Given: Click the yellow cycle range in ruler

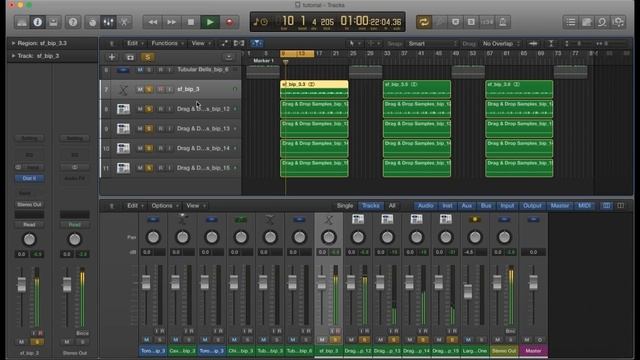Looking at the screenshot, I should tap(297, 53).
